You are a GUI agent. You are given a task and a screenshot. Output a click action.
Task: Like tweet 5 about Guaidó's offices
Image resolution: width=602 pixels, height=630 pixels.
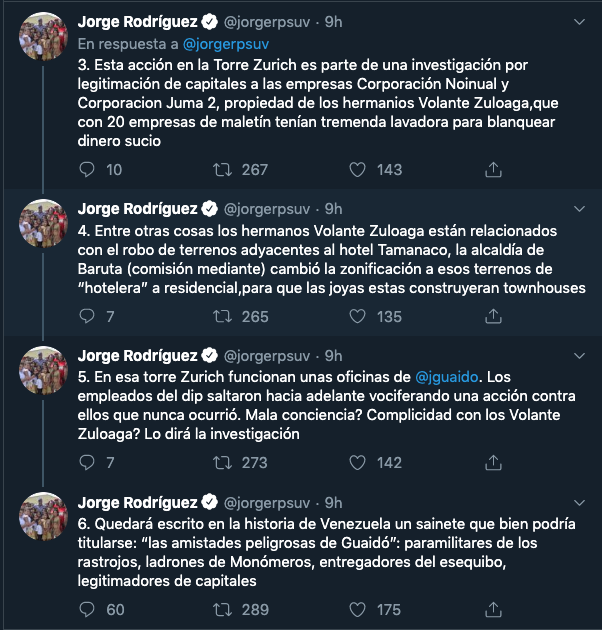359,463
